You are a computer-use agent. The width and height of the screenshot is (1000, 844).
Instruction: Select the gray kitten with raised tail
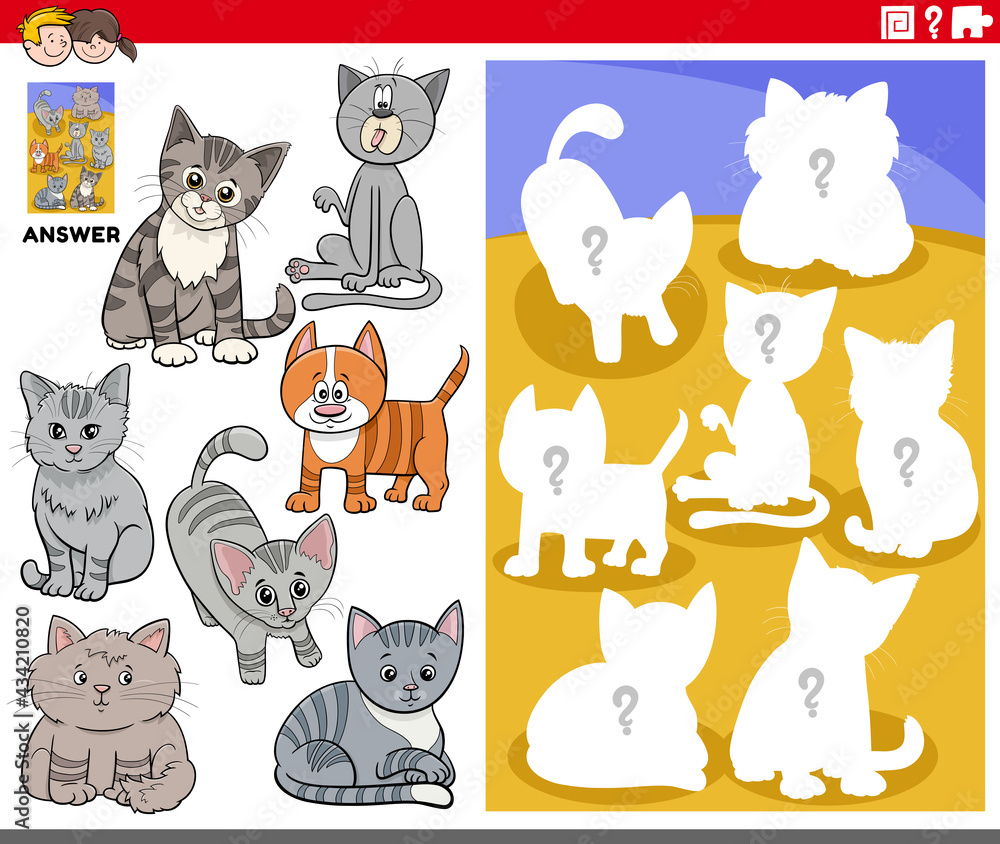click(x=252, y=555)
